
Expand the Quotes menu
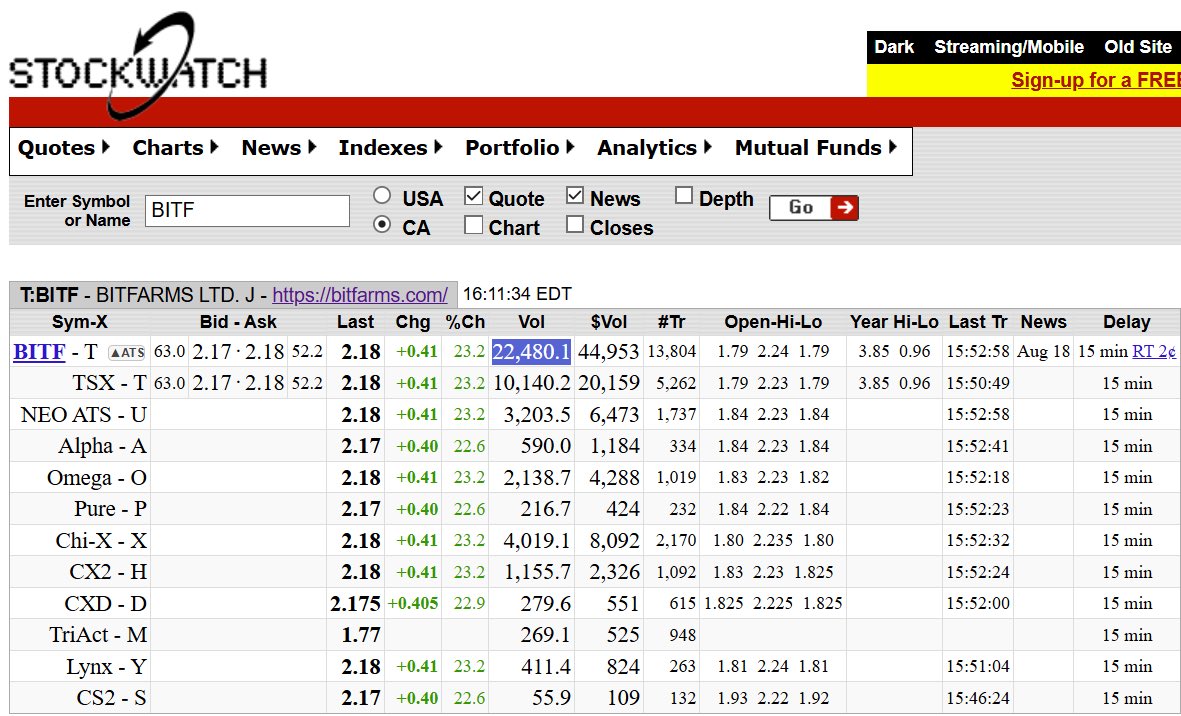[64, 148]
